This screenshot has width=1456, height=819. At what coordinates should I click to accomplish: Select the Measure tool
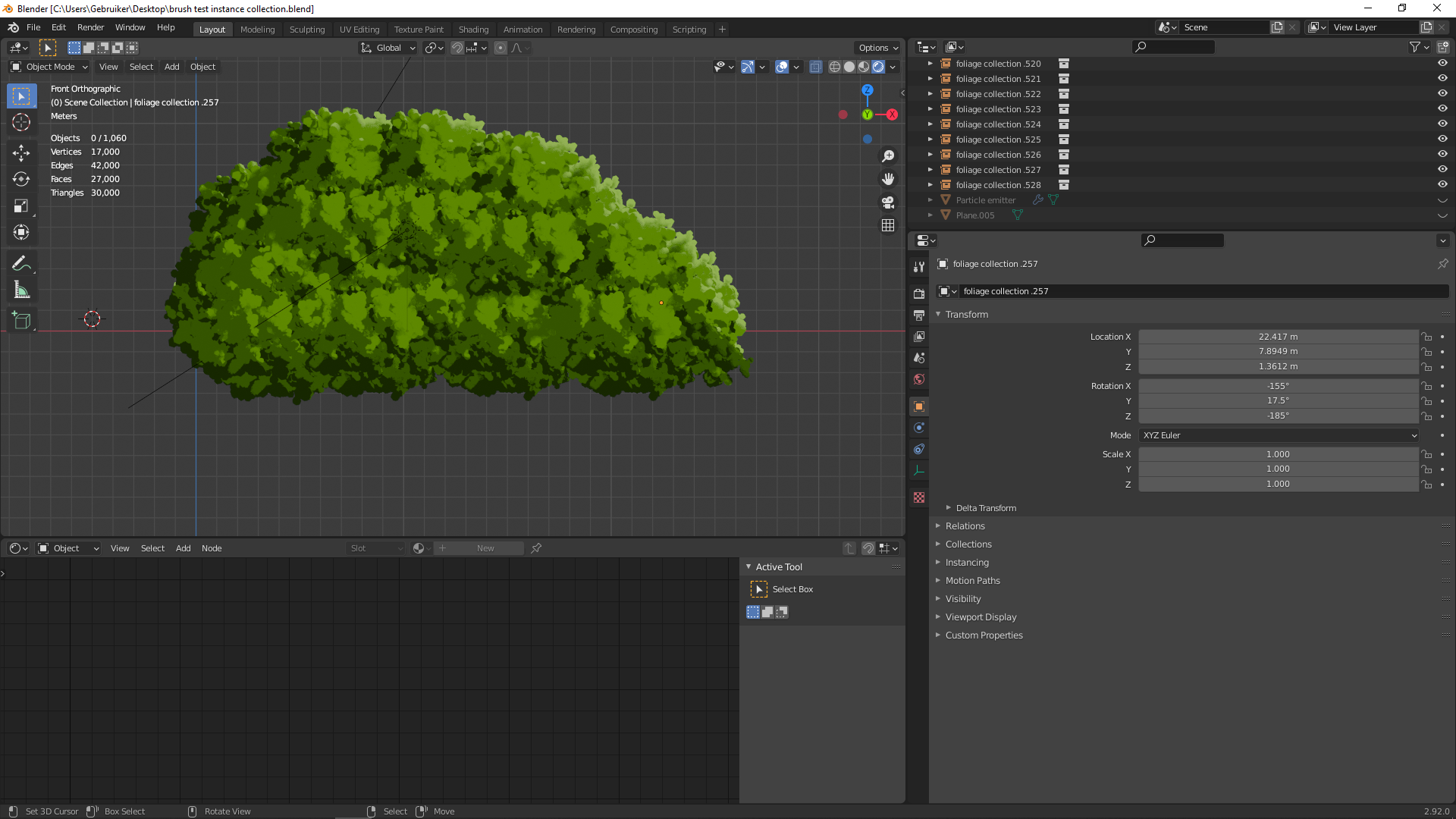(21, 290)
